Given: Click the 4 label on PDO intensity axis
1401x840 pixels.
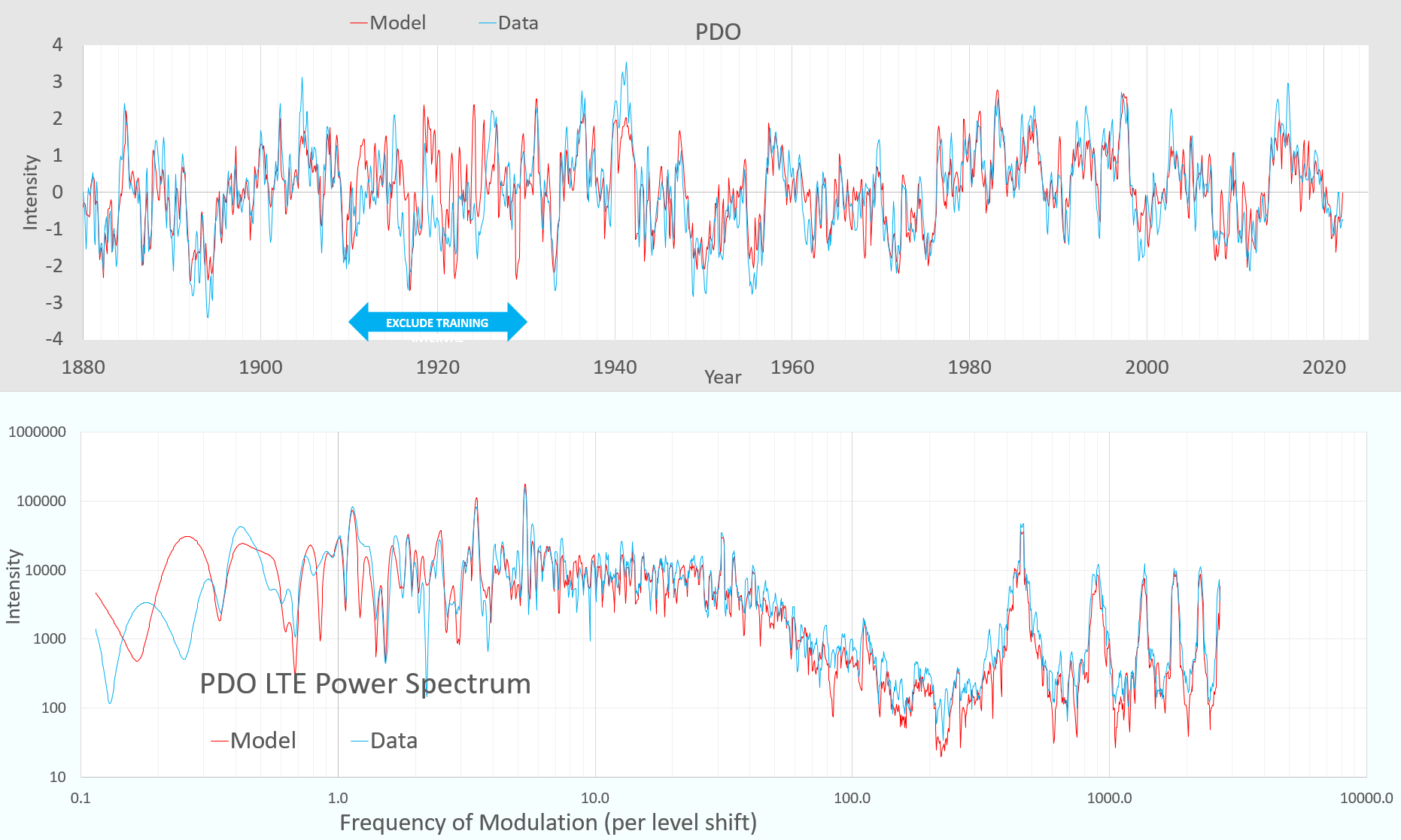Looking at the screenshot, I should pos(57,44).
